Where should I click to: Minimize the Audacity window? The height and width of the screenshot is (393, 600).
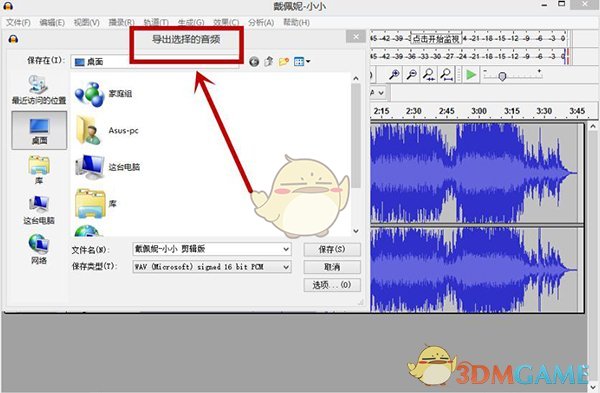[x=544, y=5]
